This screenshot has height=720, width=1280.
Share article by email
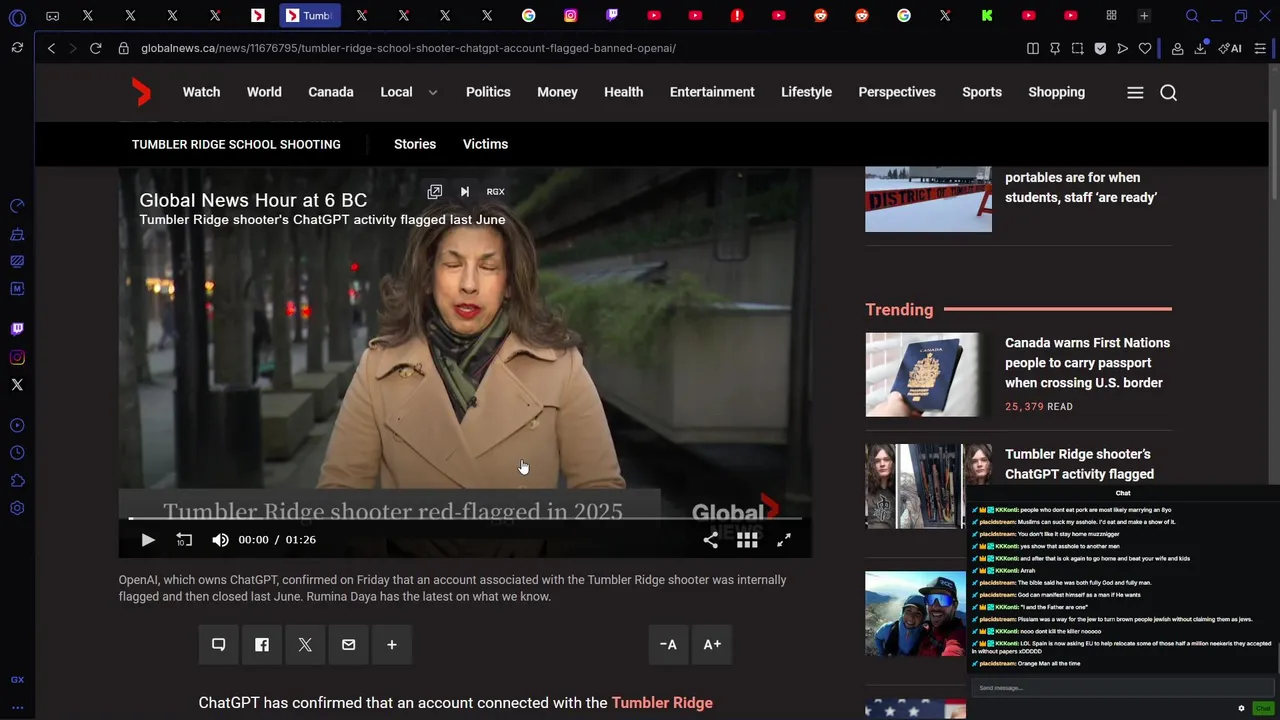(x=348, y=645)
